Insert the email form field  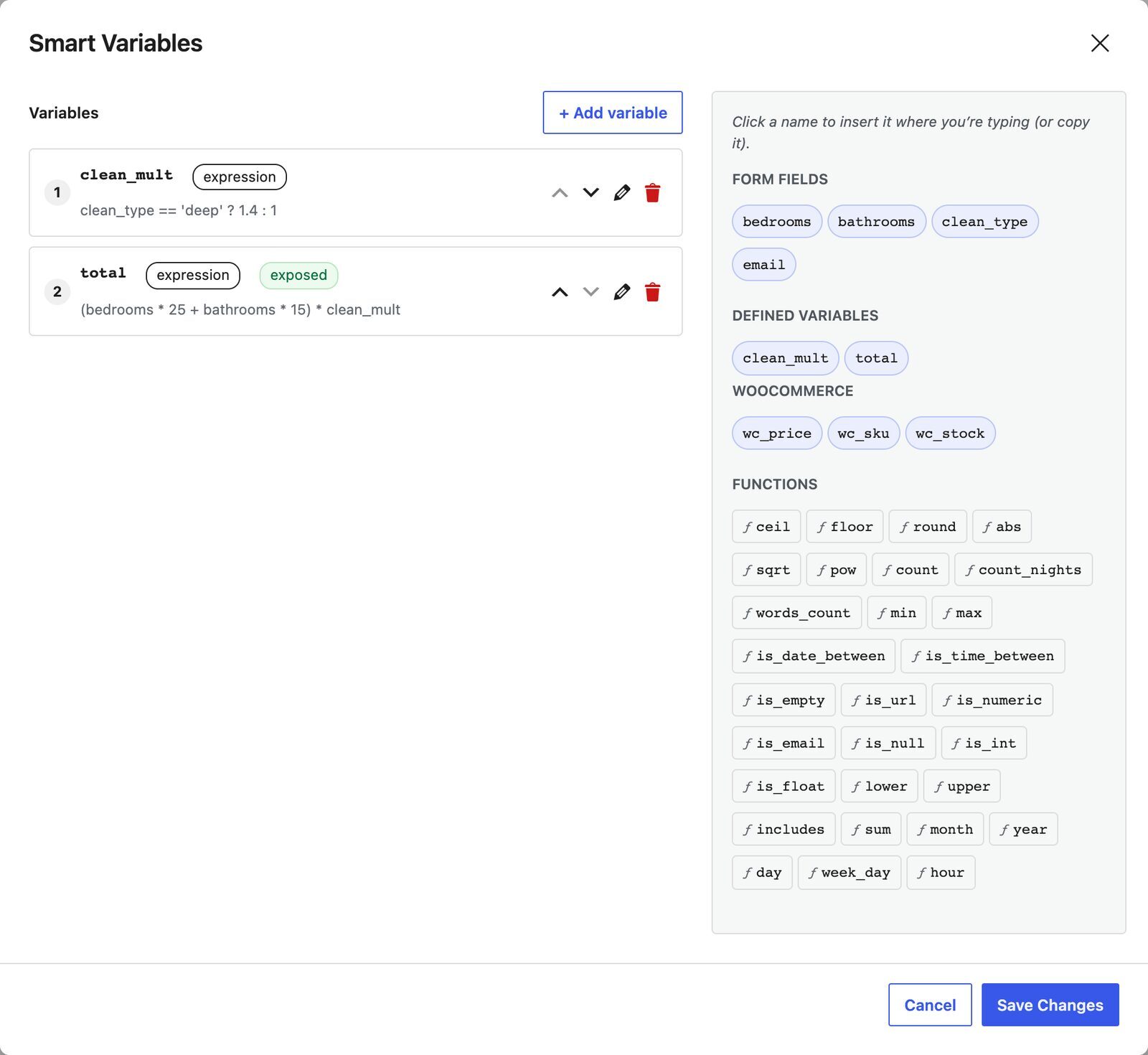(x=764, y=264)
